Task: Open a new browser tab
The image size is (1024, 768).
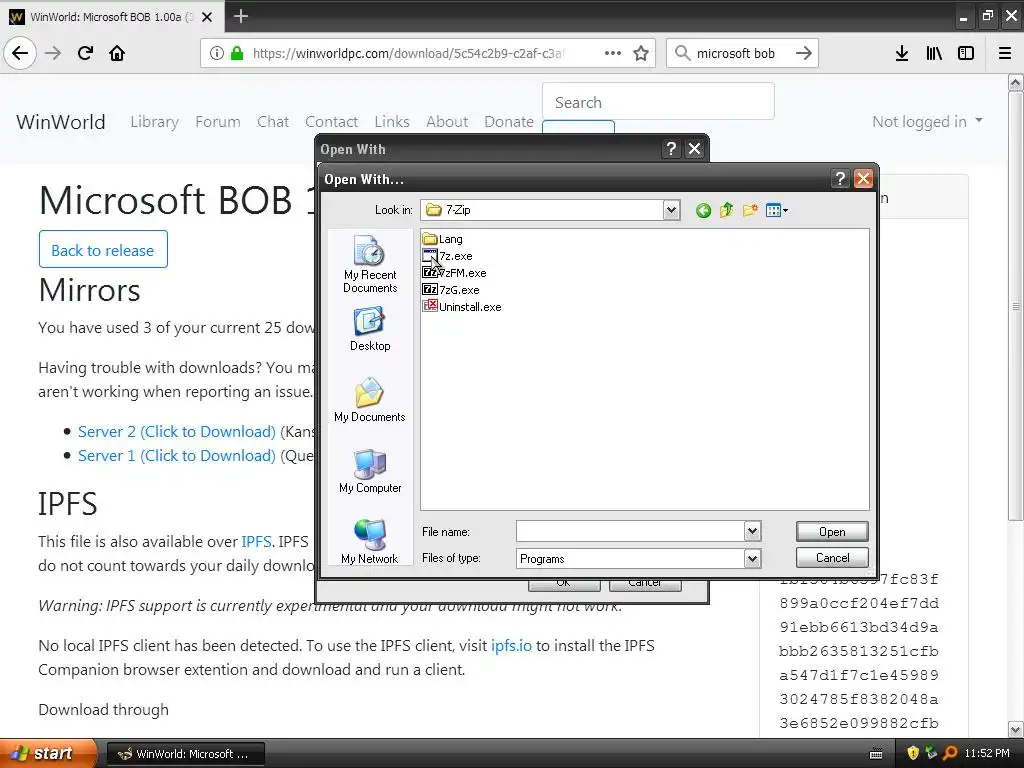Action: click(x=240, y=16)
